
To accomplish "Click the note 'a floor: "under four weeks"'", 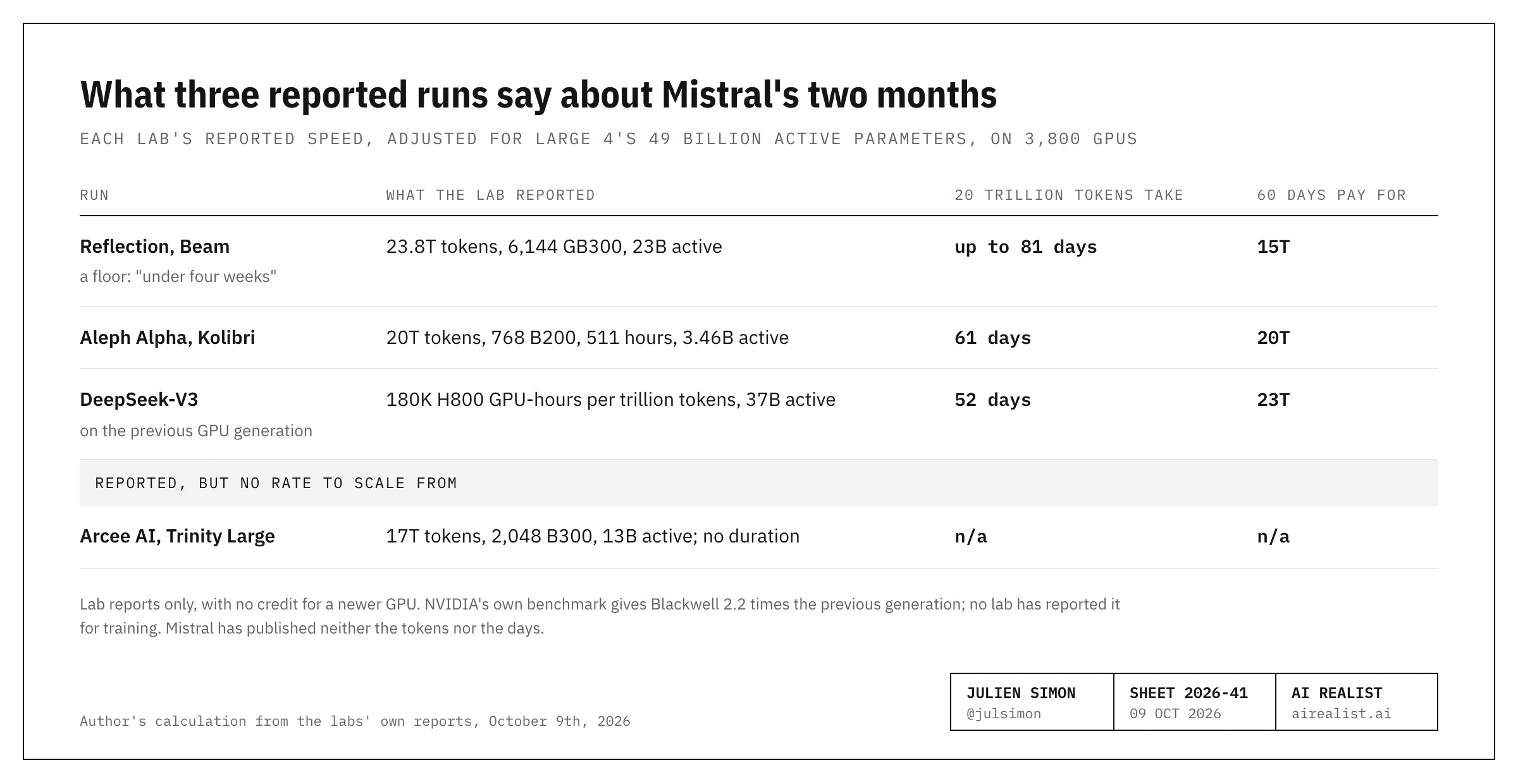I will 178,277.
